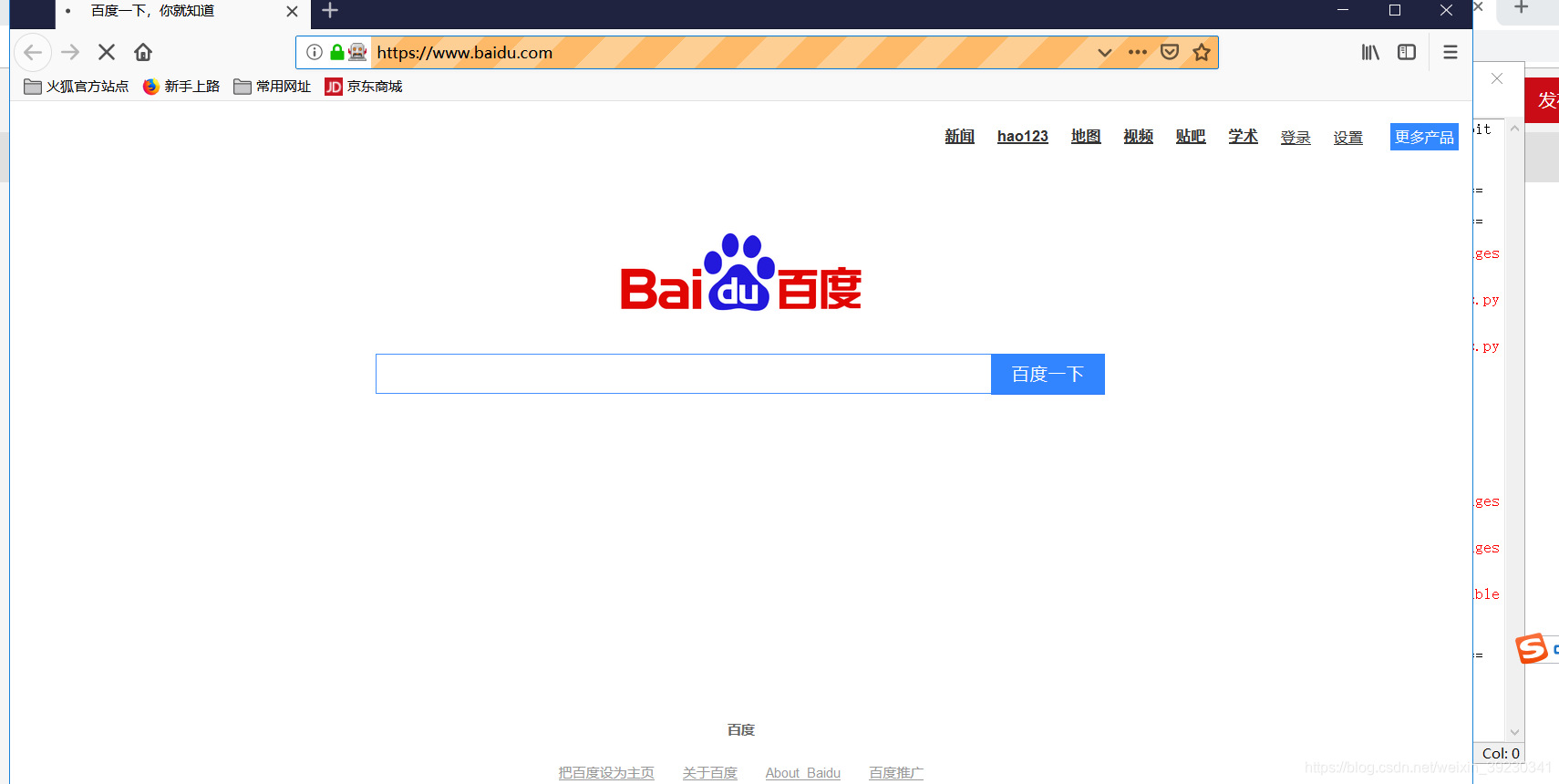Open the 百度推广 footer link
This screenshot has width=1559, height=784.
point(896,773)
